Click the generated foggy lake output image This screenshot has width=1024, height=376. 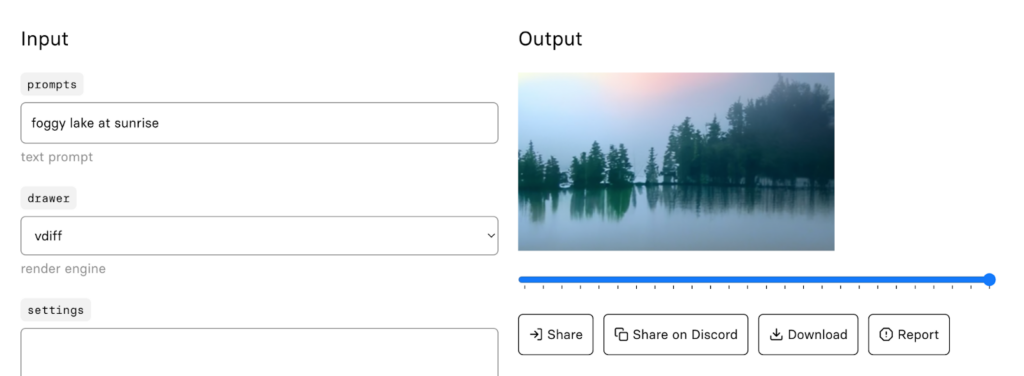676,161
